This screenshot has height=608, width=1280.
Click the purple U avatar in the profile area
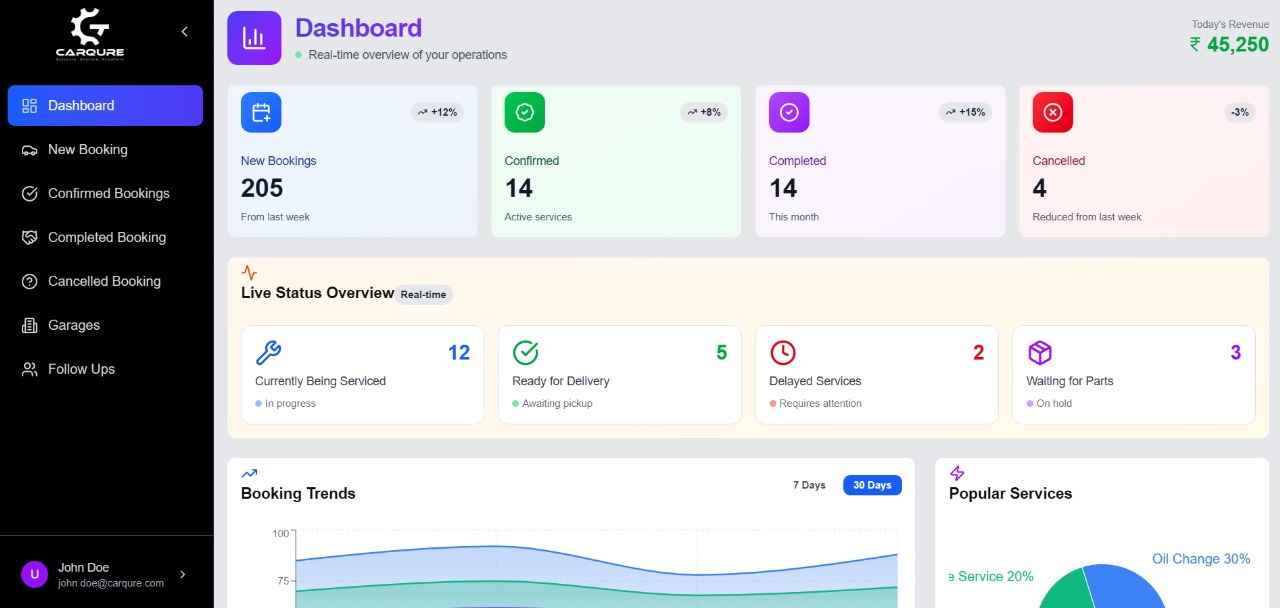[x=34, y=574]
